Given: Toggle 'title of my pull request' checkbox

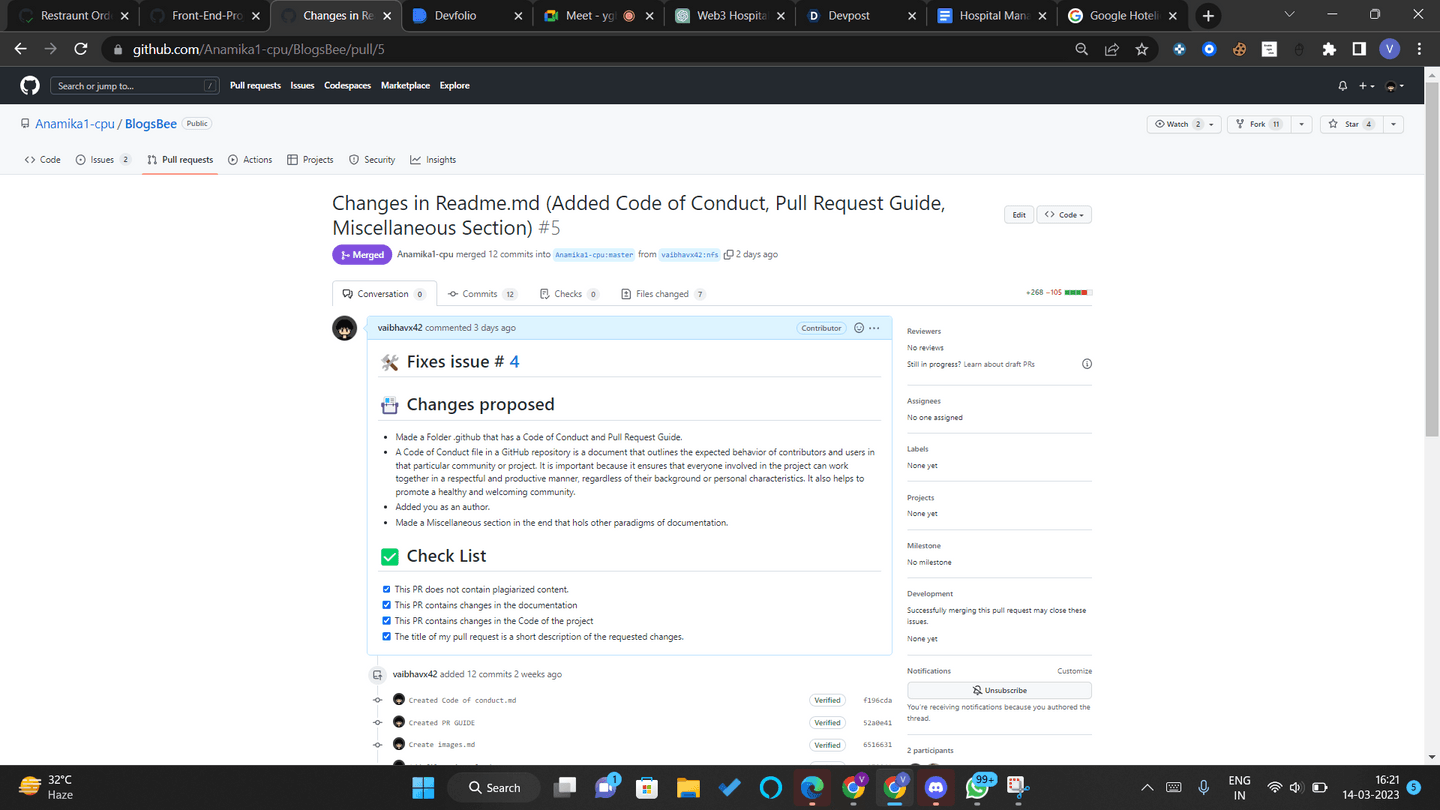Looking at the screenshot, I should 387,637.
